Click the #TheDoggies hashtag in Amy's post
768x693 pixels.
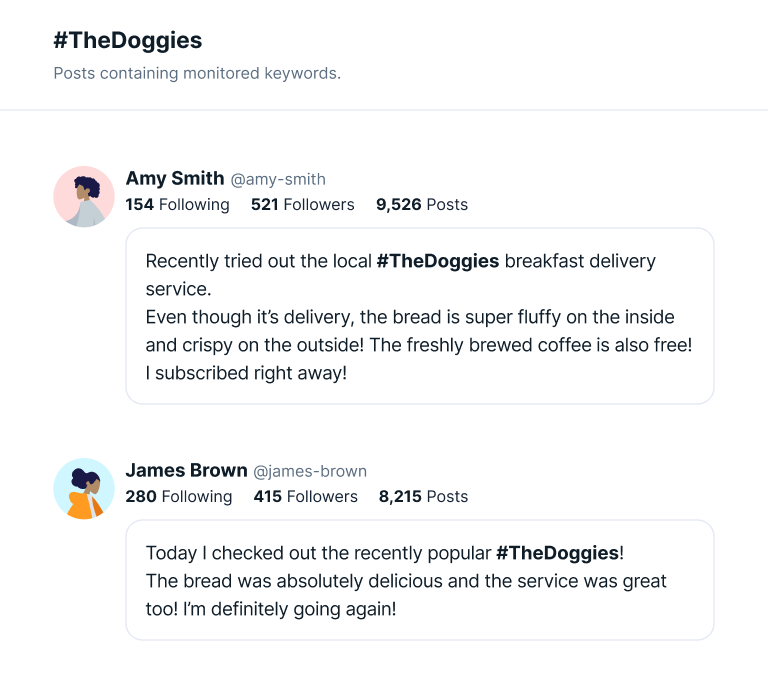click(437, 262)
